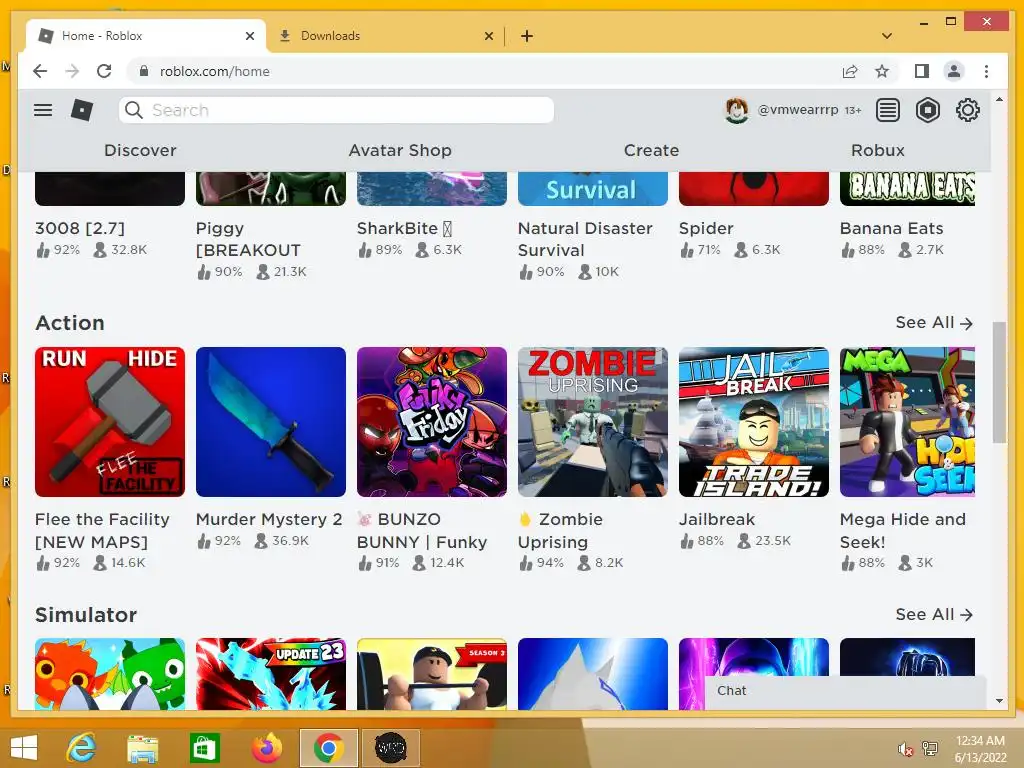Share this page using the share icon
This screenshot has width=1024, height=768.
click(850, 71)
